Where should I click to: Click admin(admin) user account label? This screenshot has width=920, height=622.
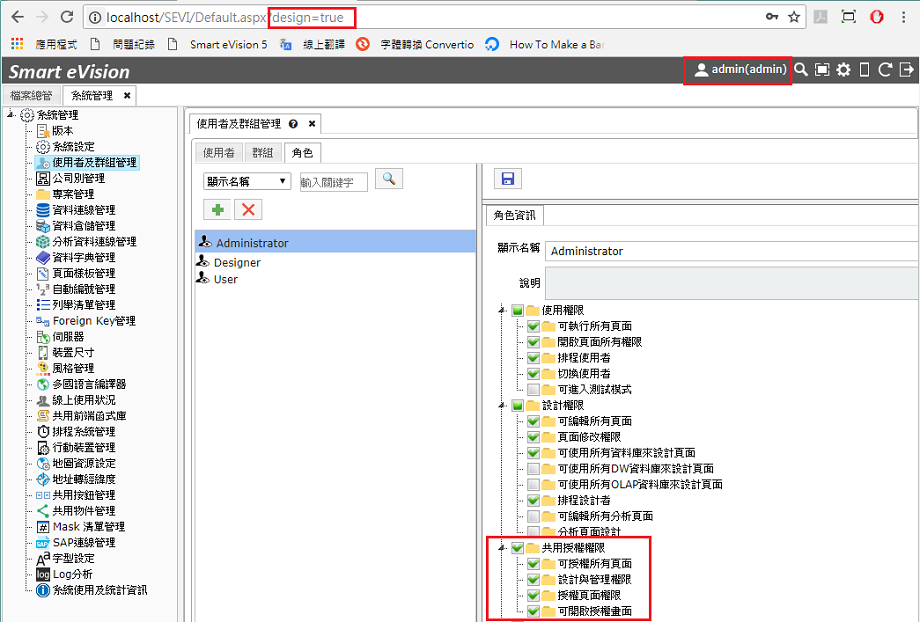pos(740,70)
